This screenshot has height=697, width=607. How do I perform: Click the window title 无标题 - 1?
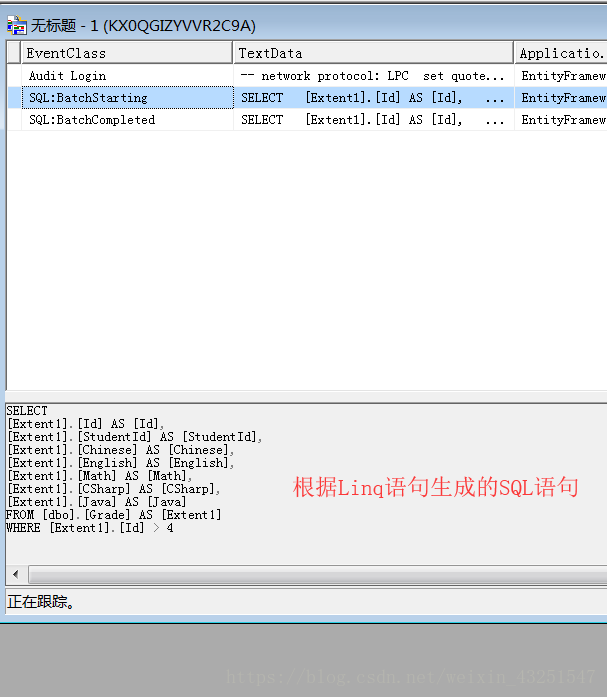[x=143, y=26]
